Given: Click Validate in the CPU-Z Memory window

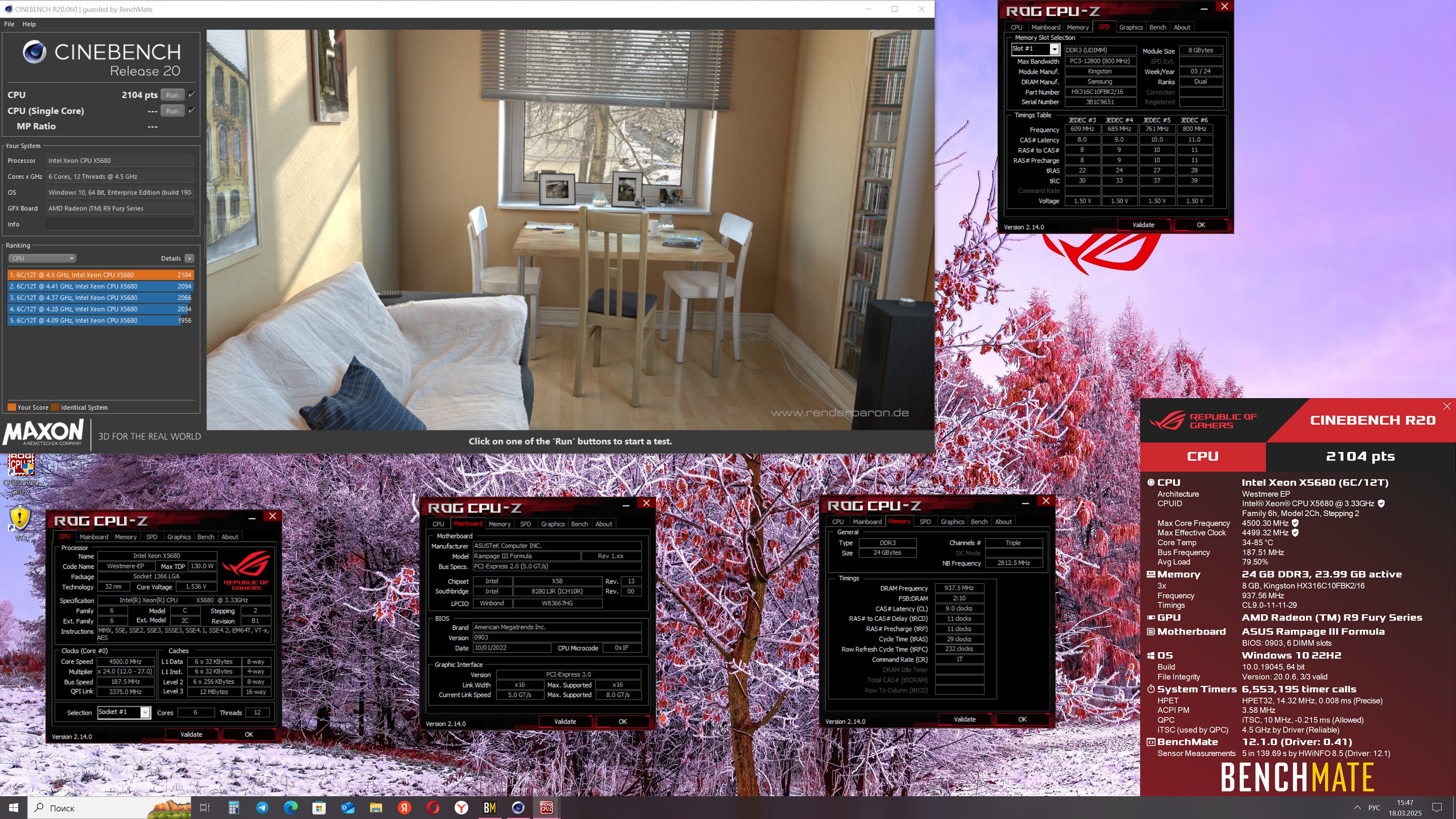Looking at the screenshot, I should 964,719.
